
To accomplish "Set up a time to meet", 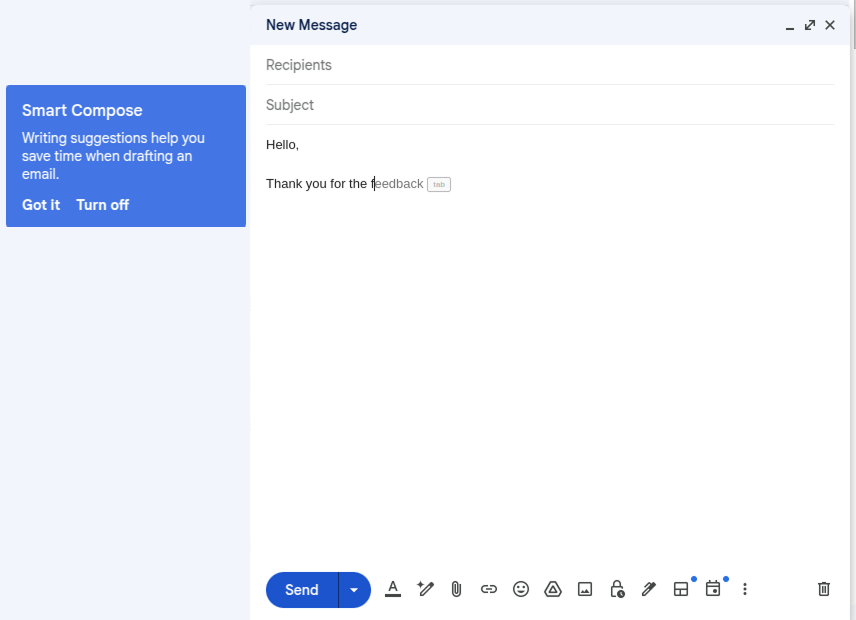I will coord(713,589).
